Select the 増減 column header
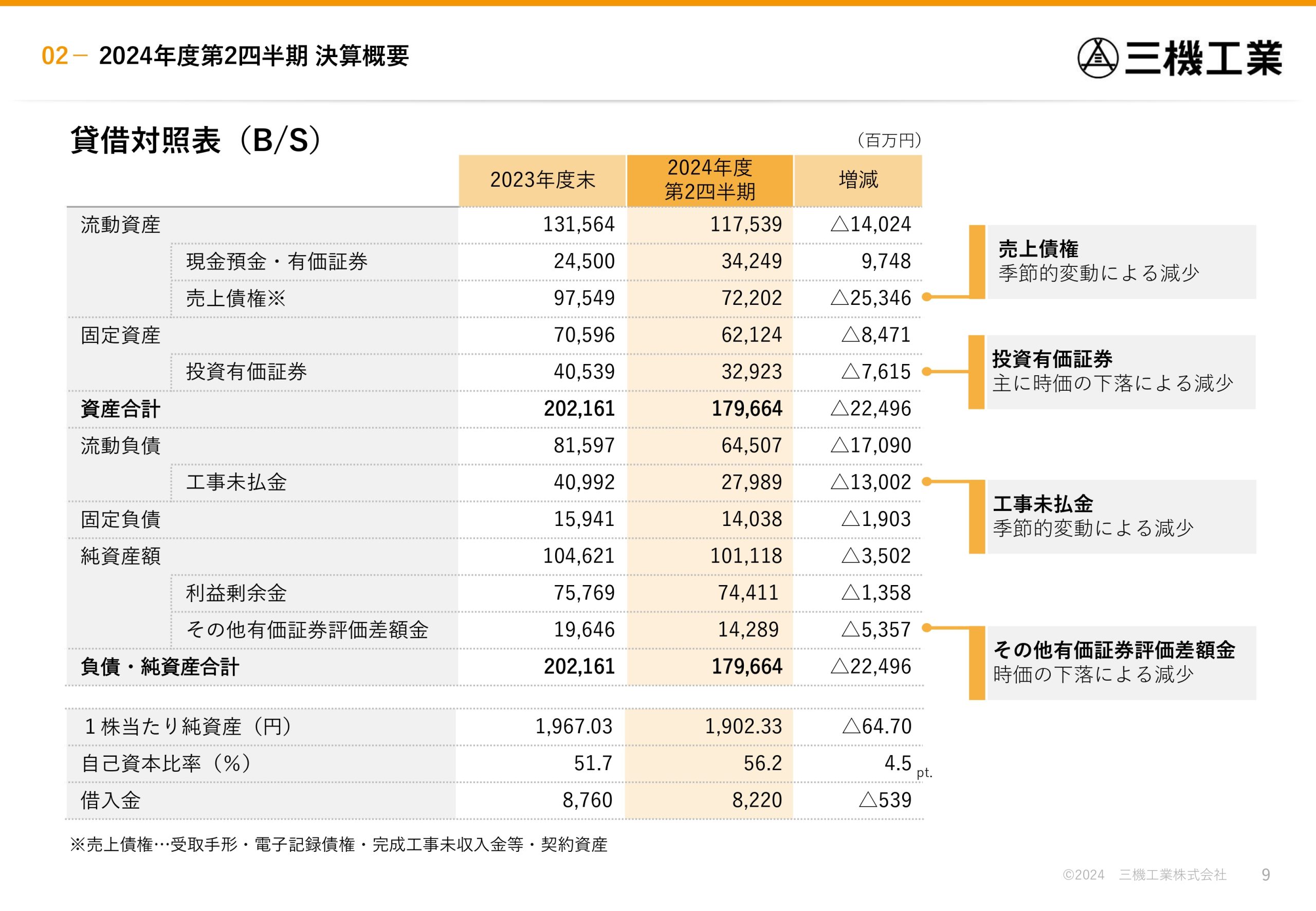Image resolution: width=1316 pixels, height=911 pixels. coord(858,180)
